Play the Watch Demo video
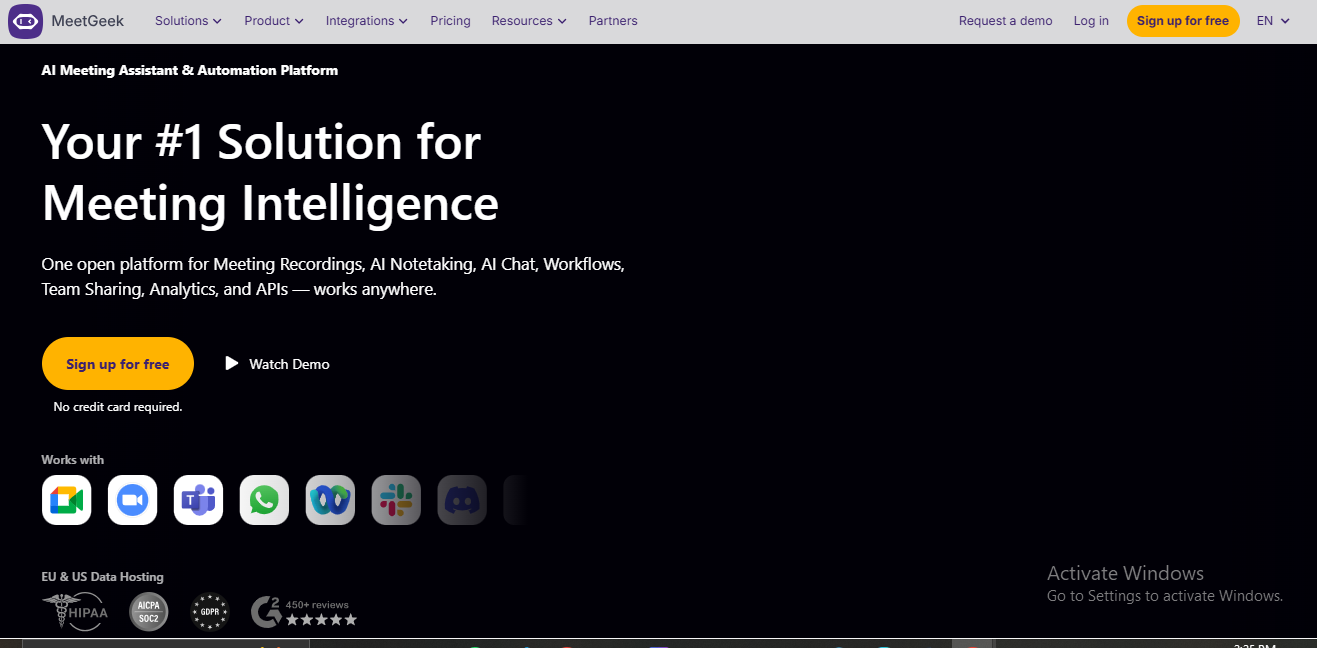Image resolution: width=1317 pixels, height=648 pixels. (x=277, y=364)
